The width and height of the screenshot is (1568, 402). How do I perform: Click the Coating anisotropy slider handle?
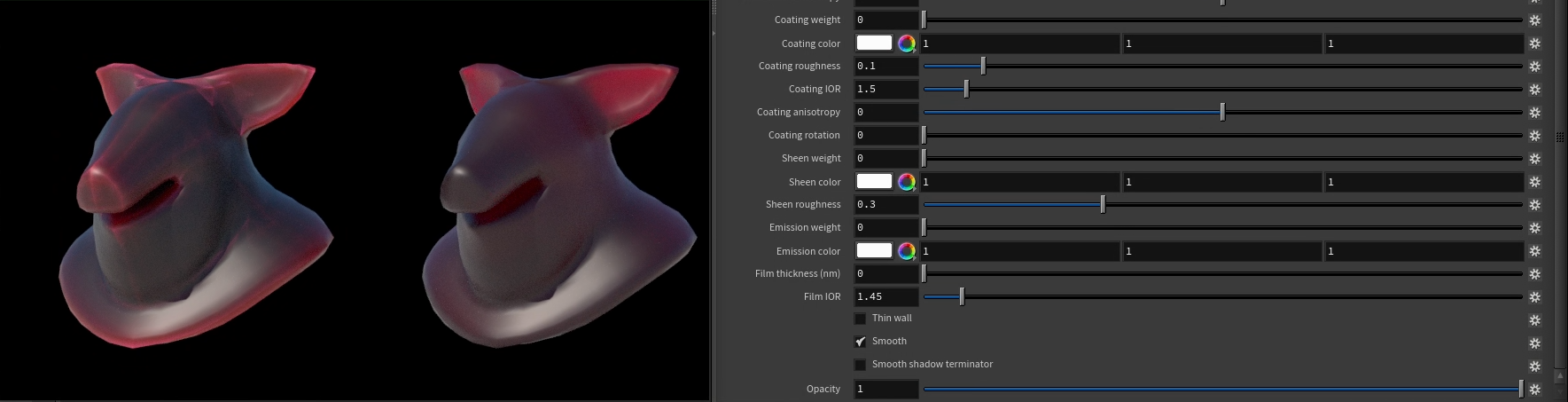[x=1222, y=112]
